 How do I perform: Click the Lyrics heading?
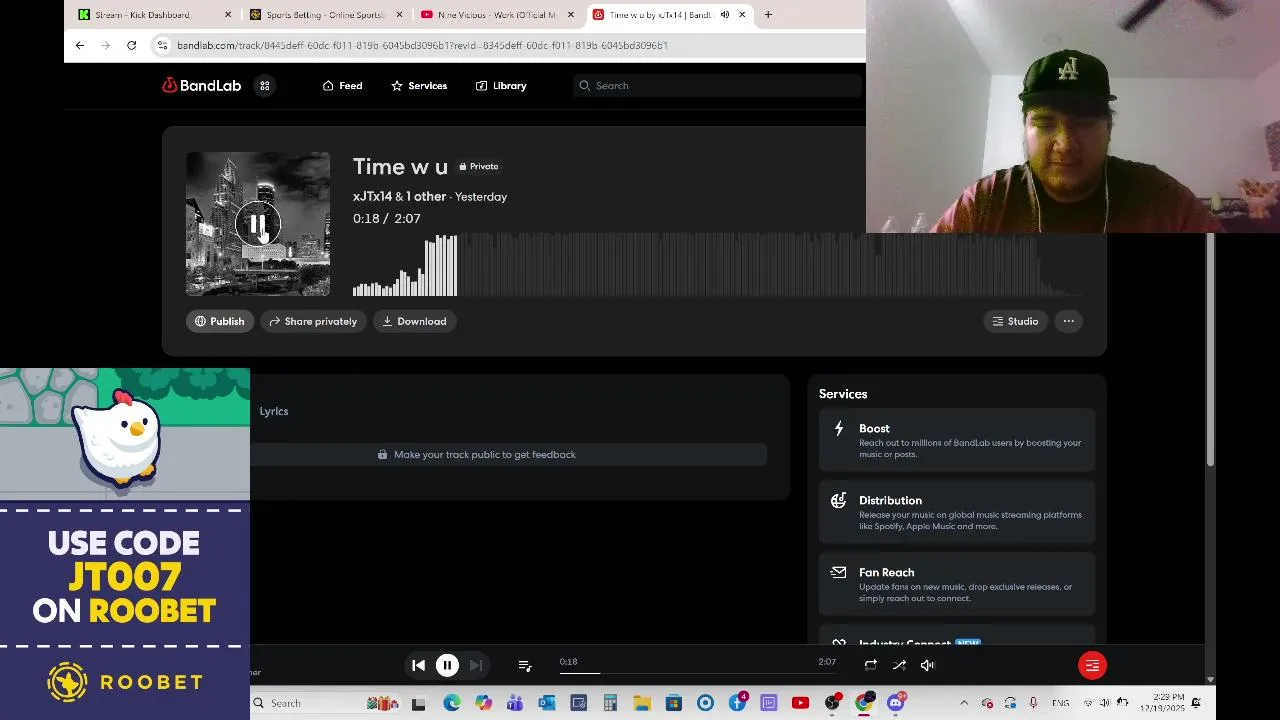tap(274, 411)
